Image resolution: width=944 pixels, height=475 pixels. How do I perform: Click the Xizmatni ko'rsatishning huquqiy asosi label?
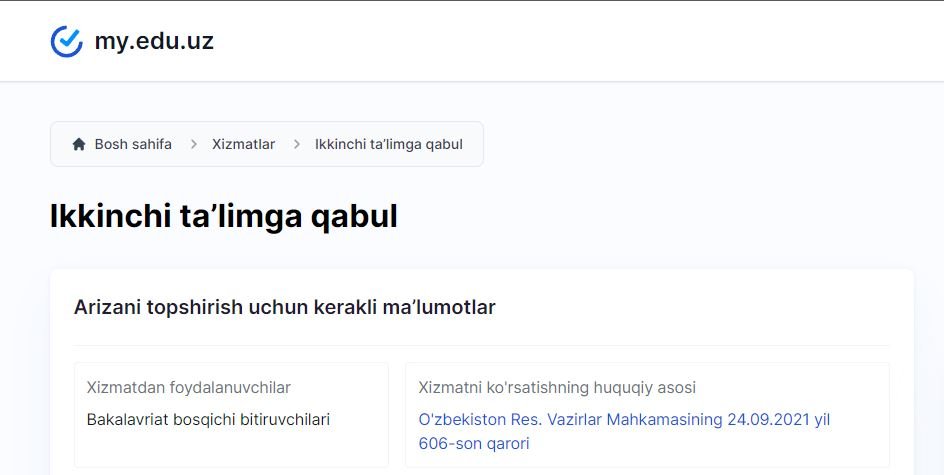[x=557, y=388]
